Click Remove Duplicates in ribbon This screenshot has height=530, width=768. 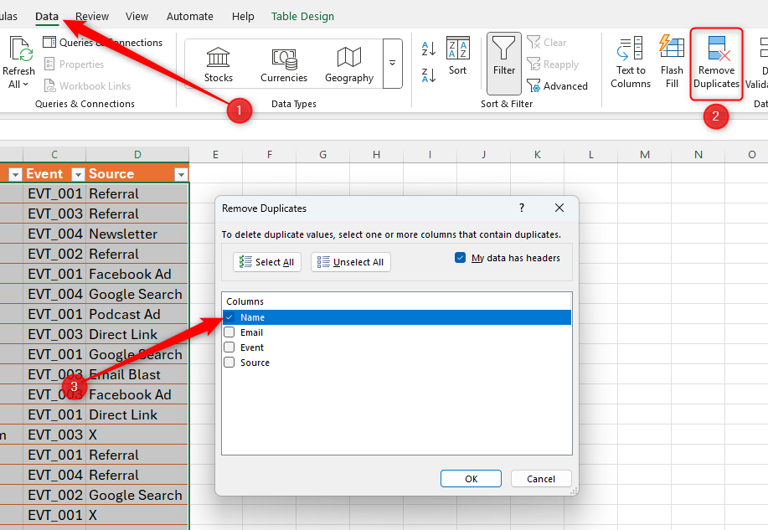tap(716, 64)
